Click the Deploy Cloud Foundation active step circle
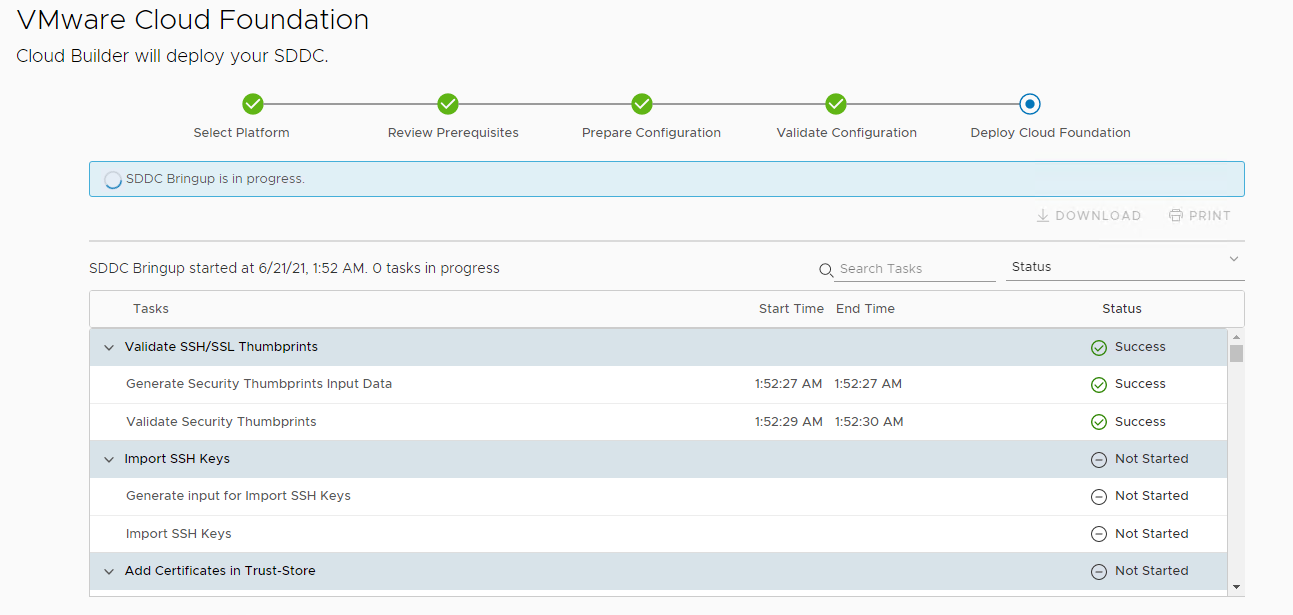 1030,104
